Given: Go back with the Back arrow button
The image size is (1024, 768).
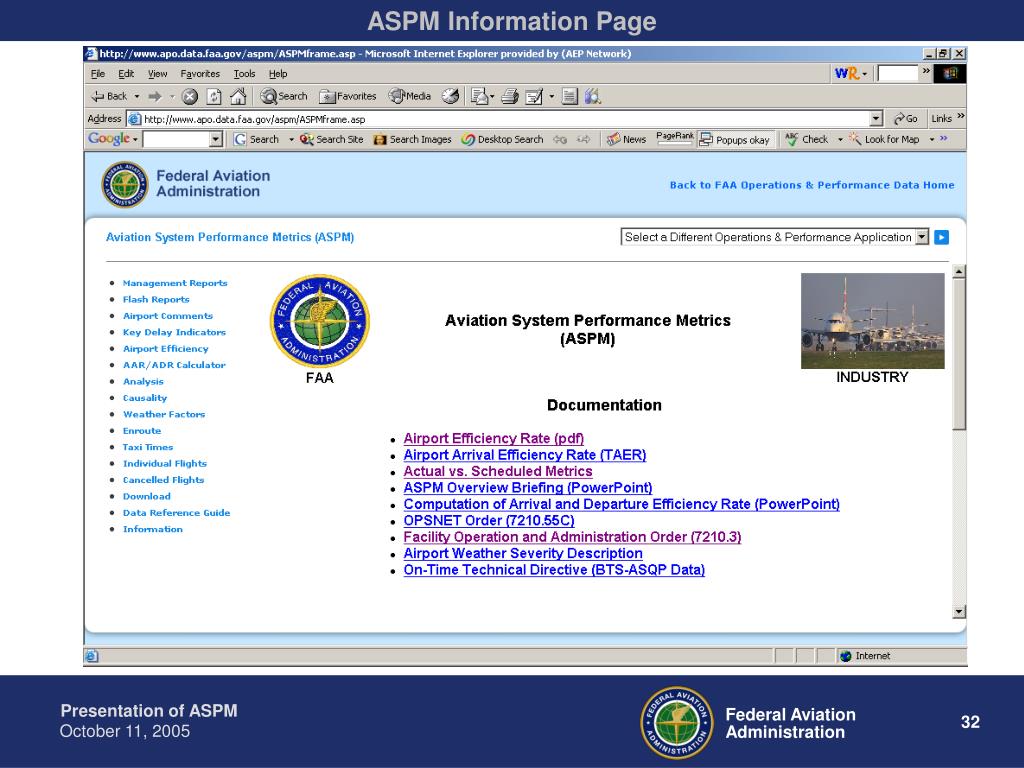Looking at the screenshot, I should 109,97.
